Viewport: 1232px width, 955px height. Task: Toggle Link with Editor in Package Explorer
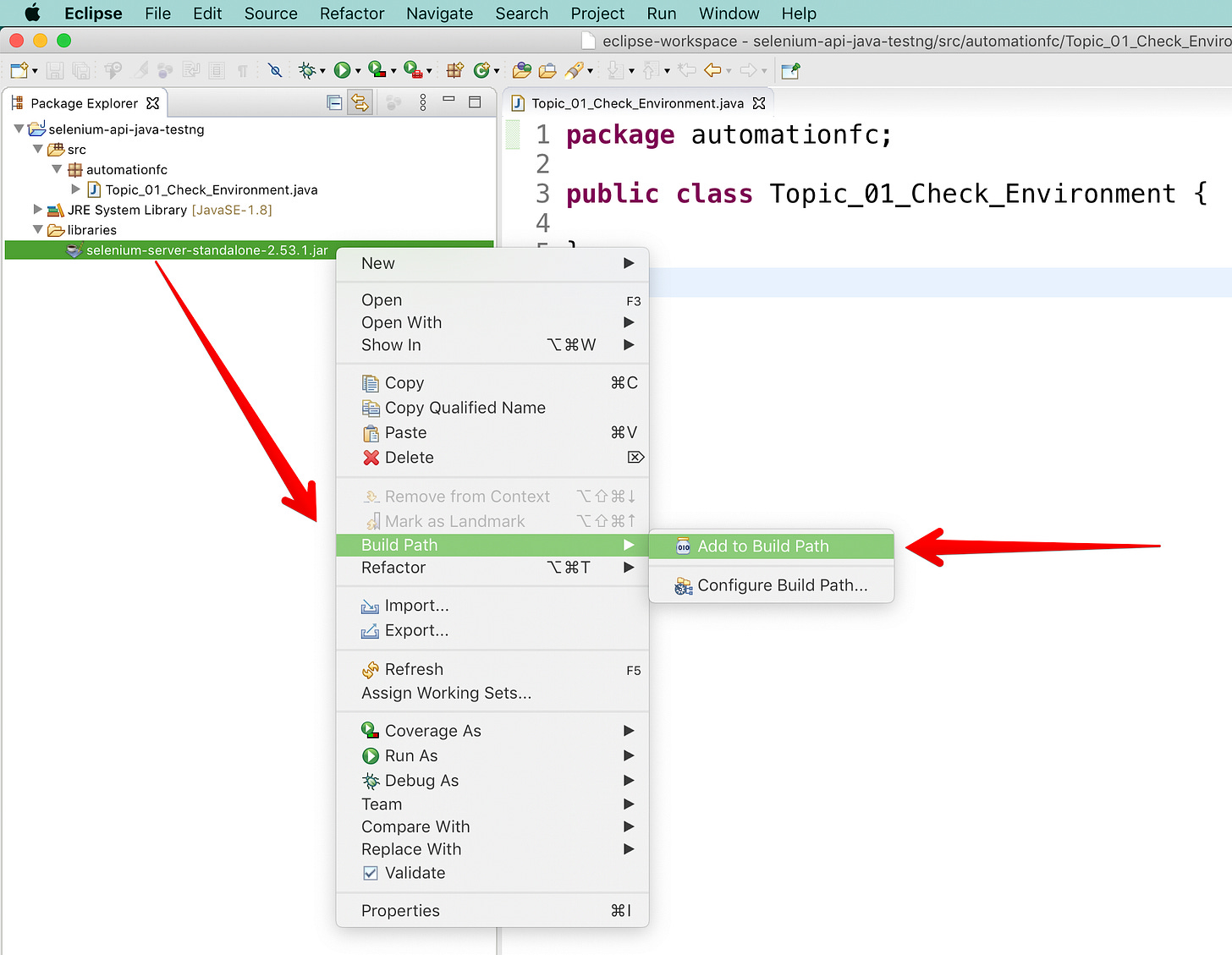360,103
